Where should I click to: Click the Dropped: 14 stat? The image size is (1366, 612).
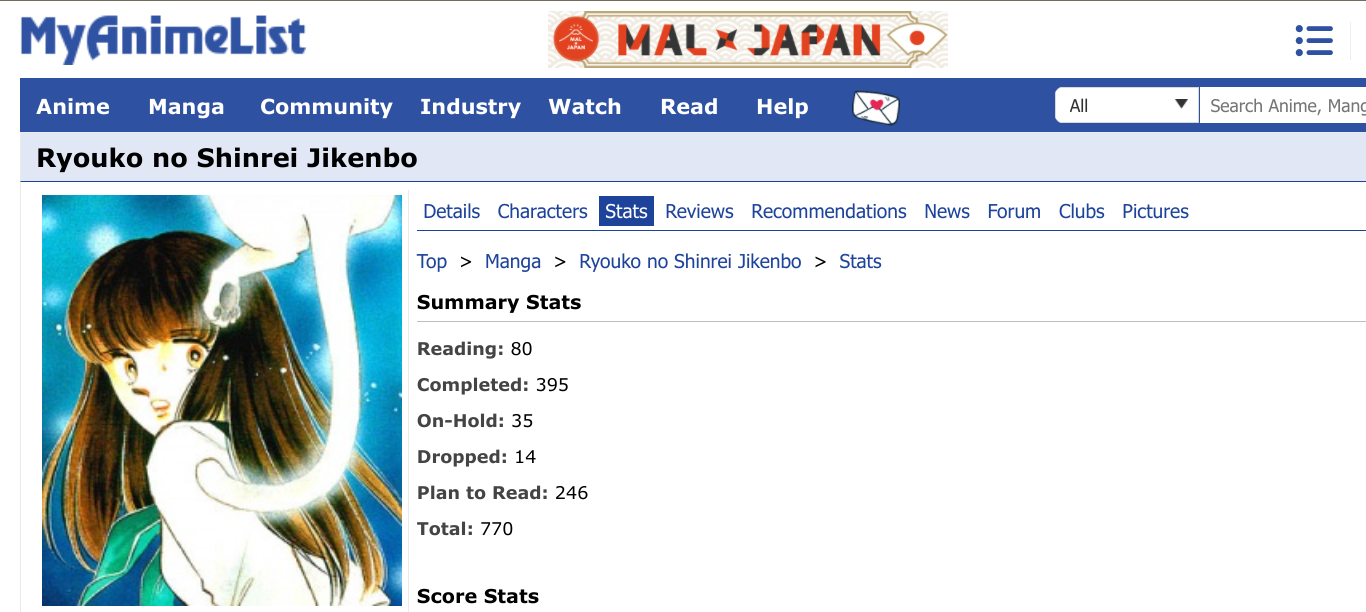[x=477, y=457]
